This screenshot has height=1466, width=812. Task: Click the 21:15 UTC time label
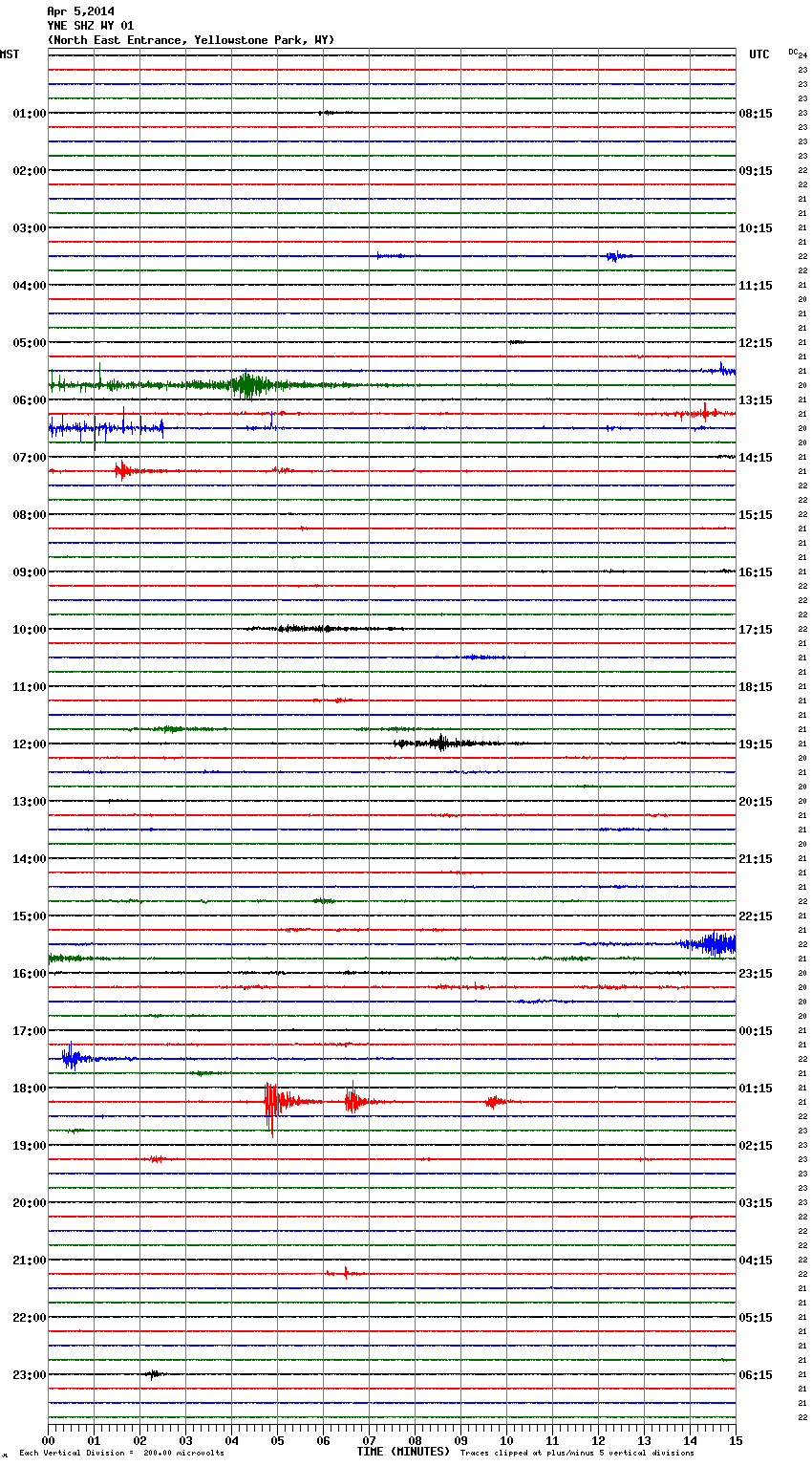[x=756, y=859]
